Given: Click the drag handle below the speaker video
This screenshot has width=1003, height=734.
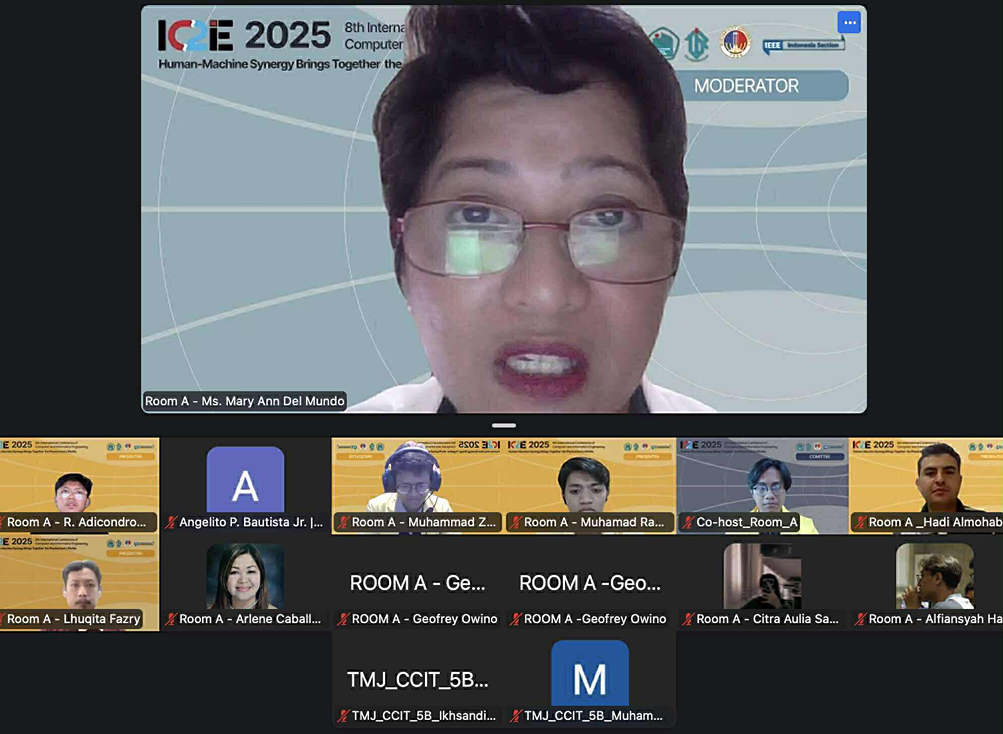Looking at the screenshot, I should (504, 426).
